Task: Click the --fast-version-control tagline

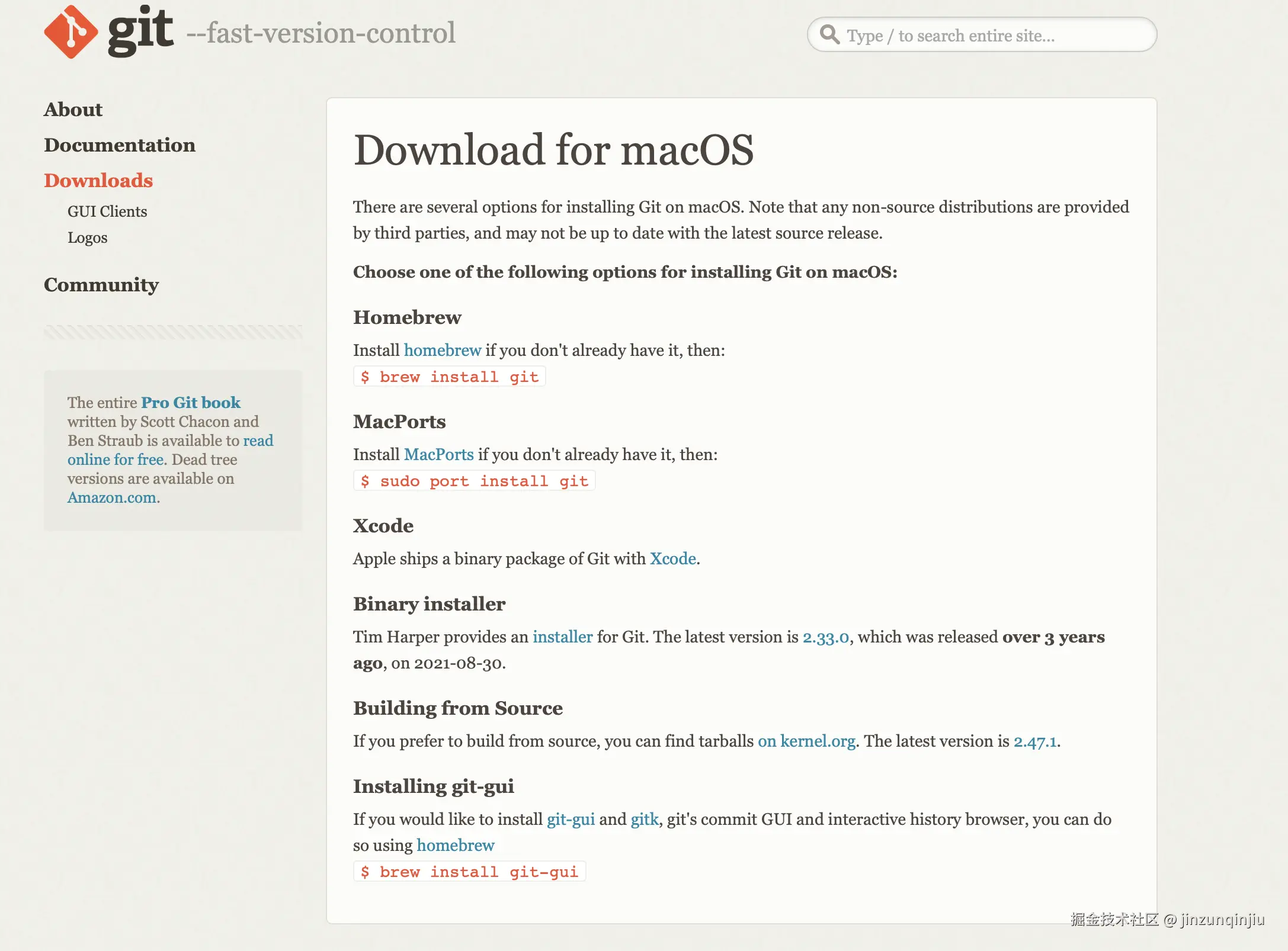Action: click(x=321, y=33)
